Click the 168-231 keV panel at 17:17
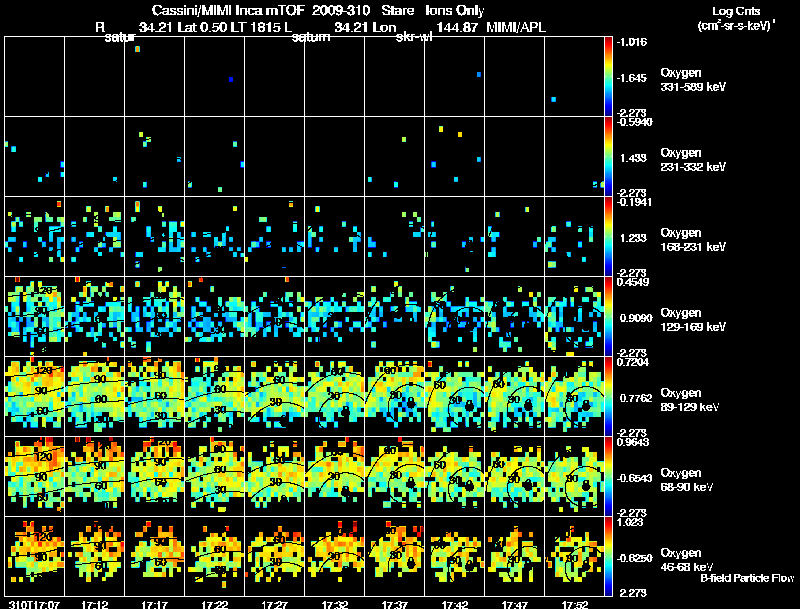Screen dimensions: 800x609 pos(155,236)
